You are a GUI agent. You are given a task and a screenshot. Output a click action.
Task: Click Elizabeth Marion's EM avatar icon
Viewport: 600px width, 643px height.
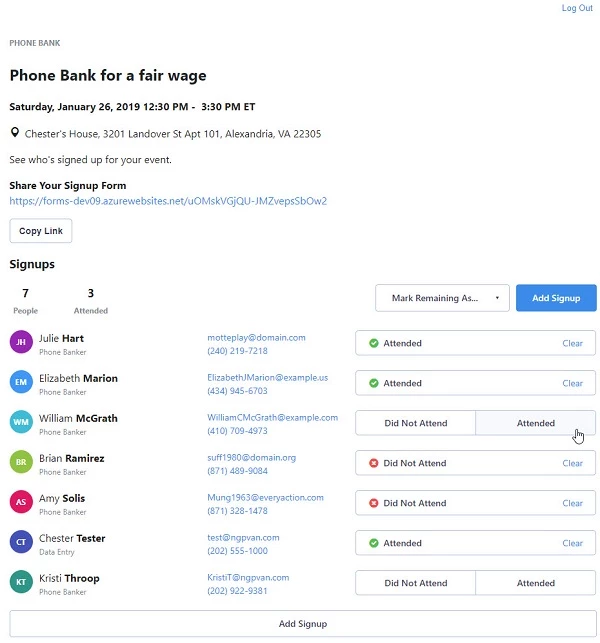(x=21, y=382)
